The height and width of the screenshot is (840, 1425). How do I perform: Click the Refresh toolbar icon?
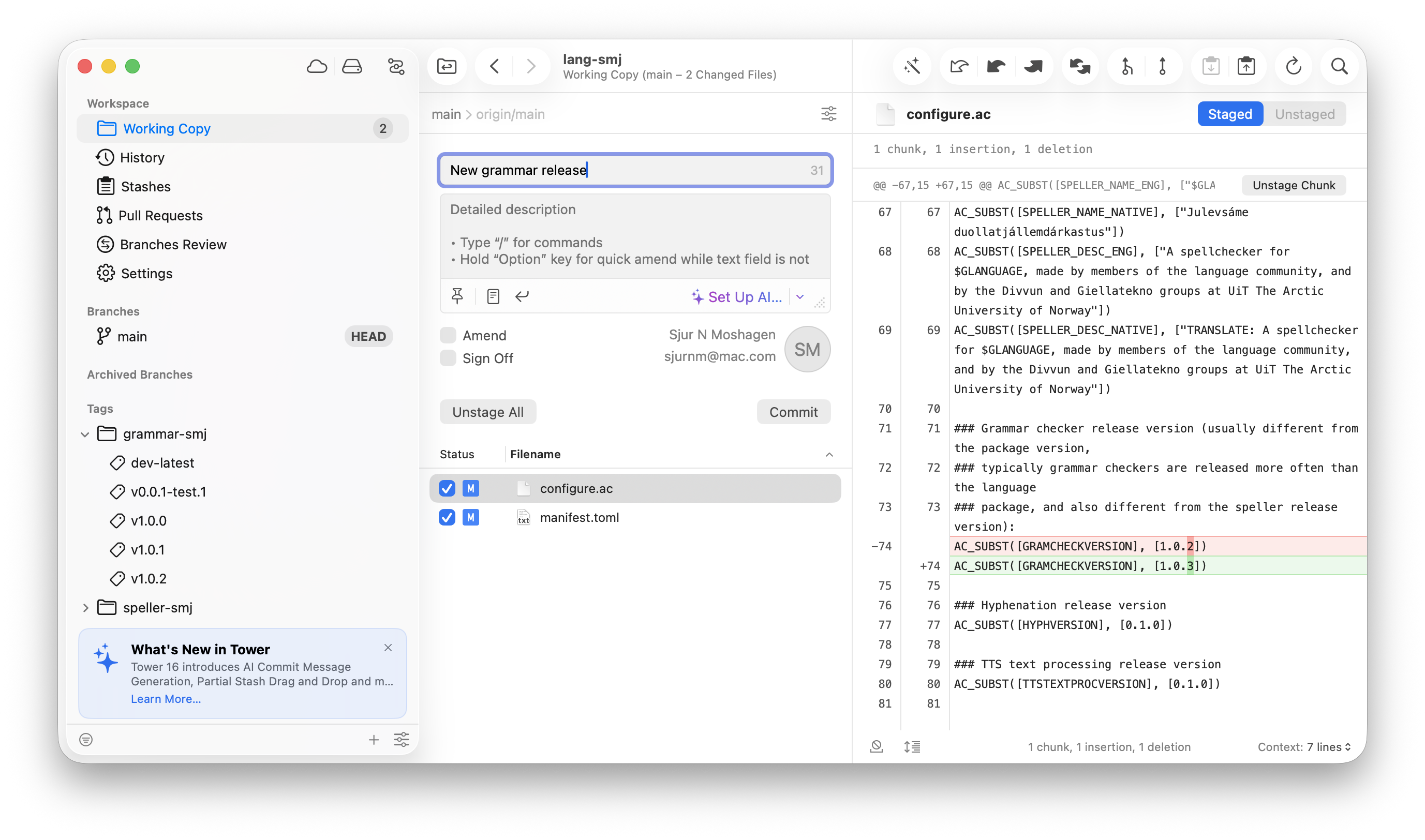(1293, 67)
